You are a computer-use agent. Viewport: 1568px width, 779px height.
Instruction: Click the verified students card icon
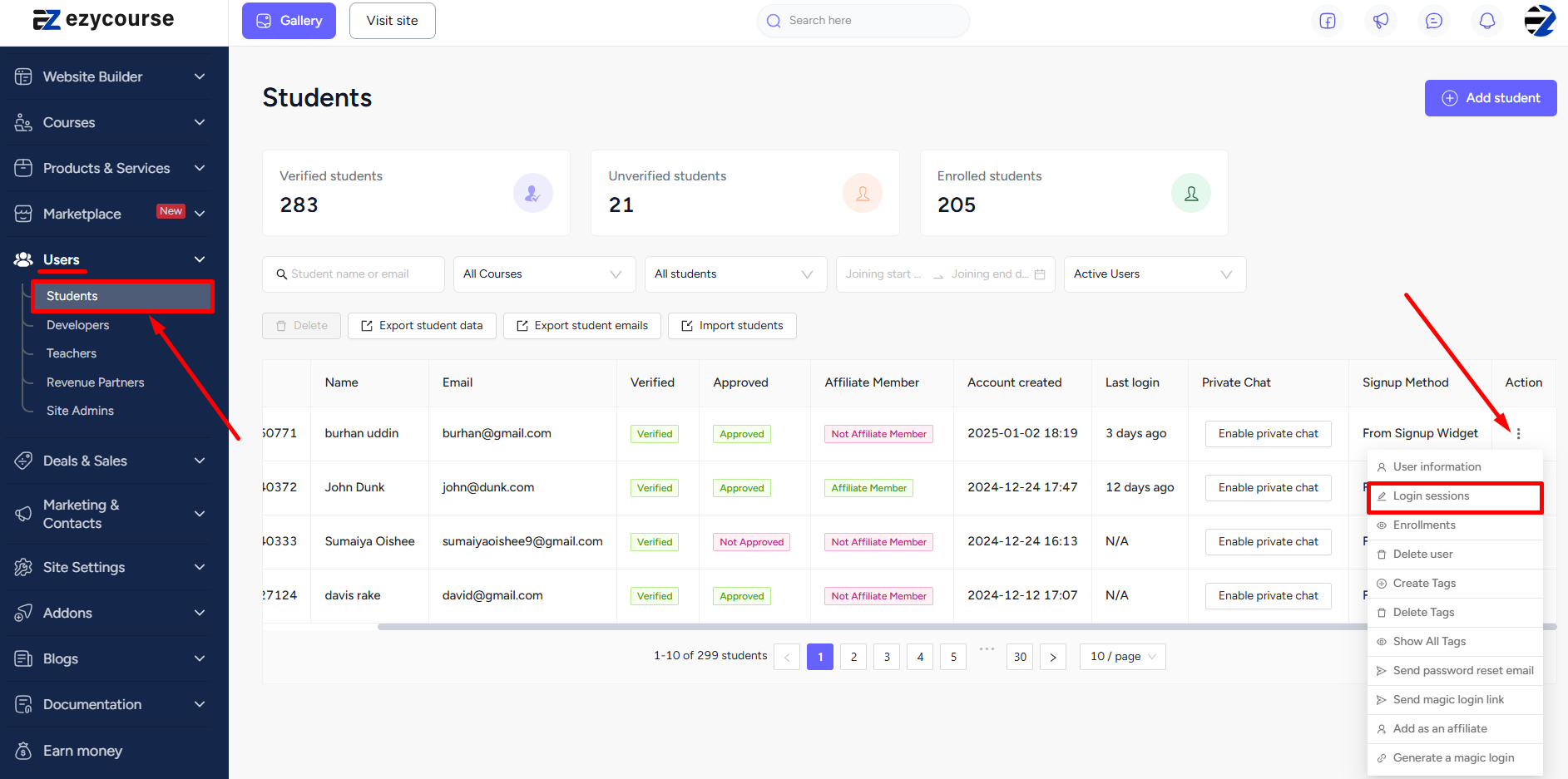point(533,193)
